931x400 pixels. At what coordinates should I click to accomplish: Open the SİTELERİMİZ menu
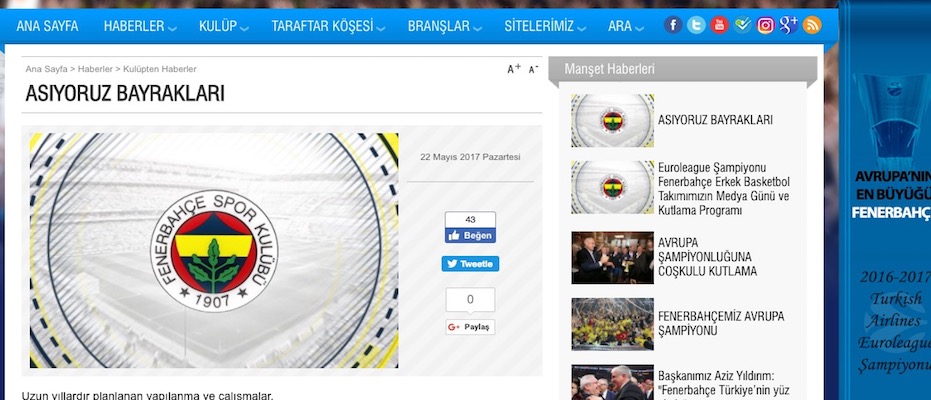point(545,26)
